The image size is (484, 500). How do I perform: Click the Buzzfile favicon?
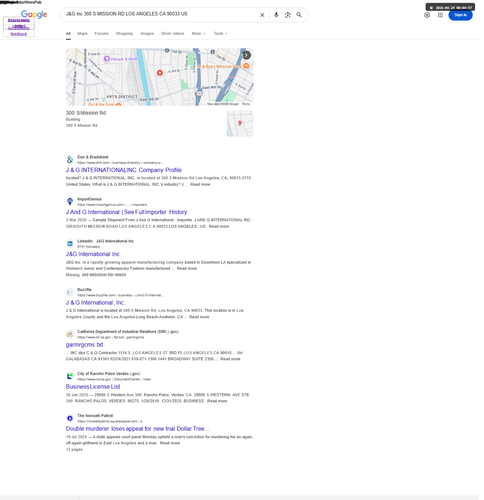point(70,292)
